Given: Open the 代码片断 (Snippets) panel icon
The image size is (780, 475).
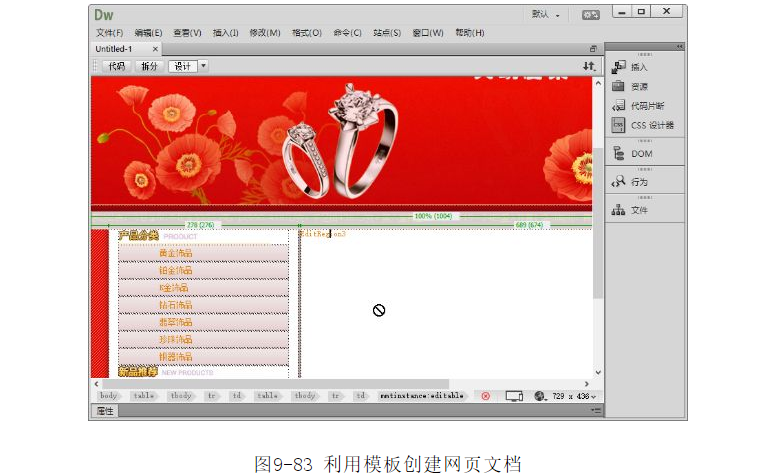Looking at the screenshot, I should (619, 106).
